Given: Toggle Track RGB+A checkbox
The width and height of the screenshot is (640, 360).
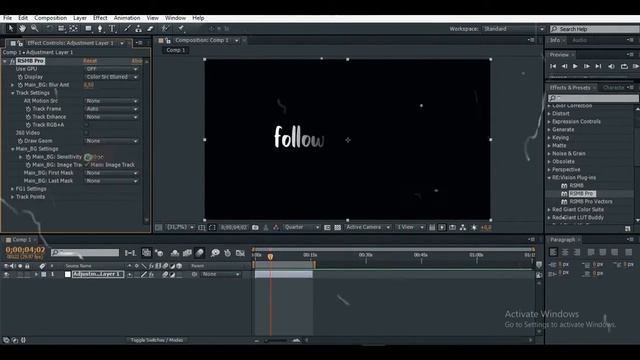Looking at the screenshot, I should [86, 125].
